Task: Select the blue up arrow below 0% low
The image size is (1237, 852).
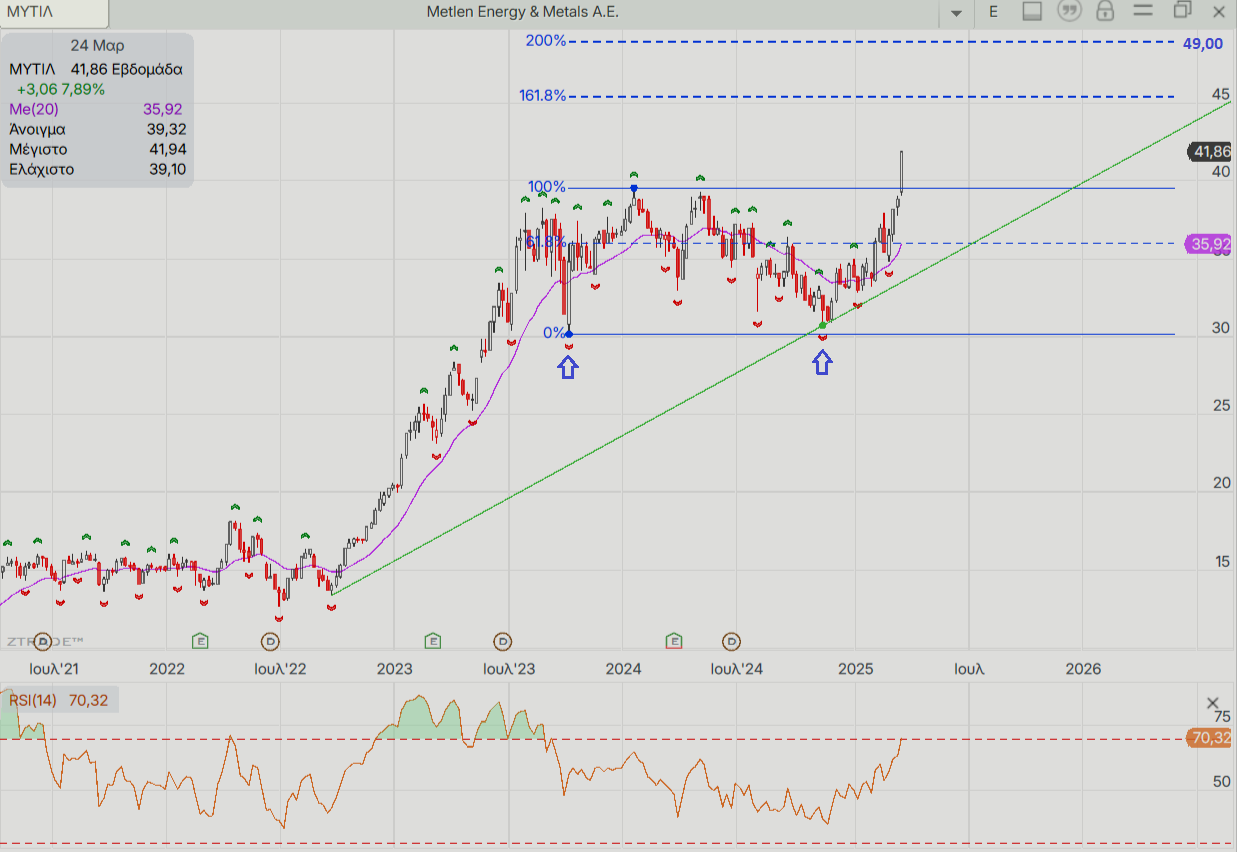Action: pyautogui.click(x=568, y=367)
